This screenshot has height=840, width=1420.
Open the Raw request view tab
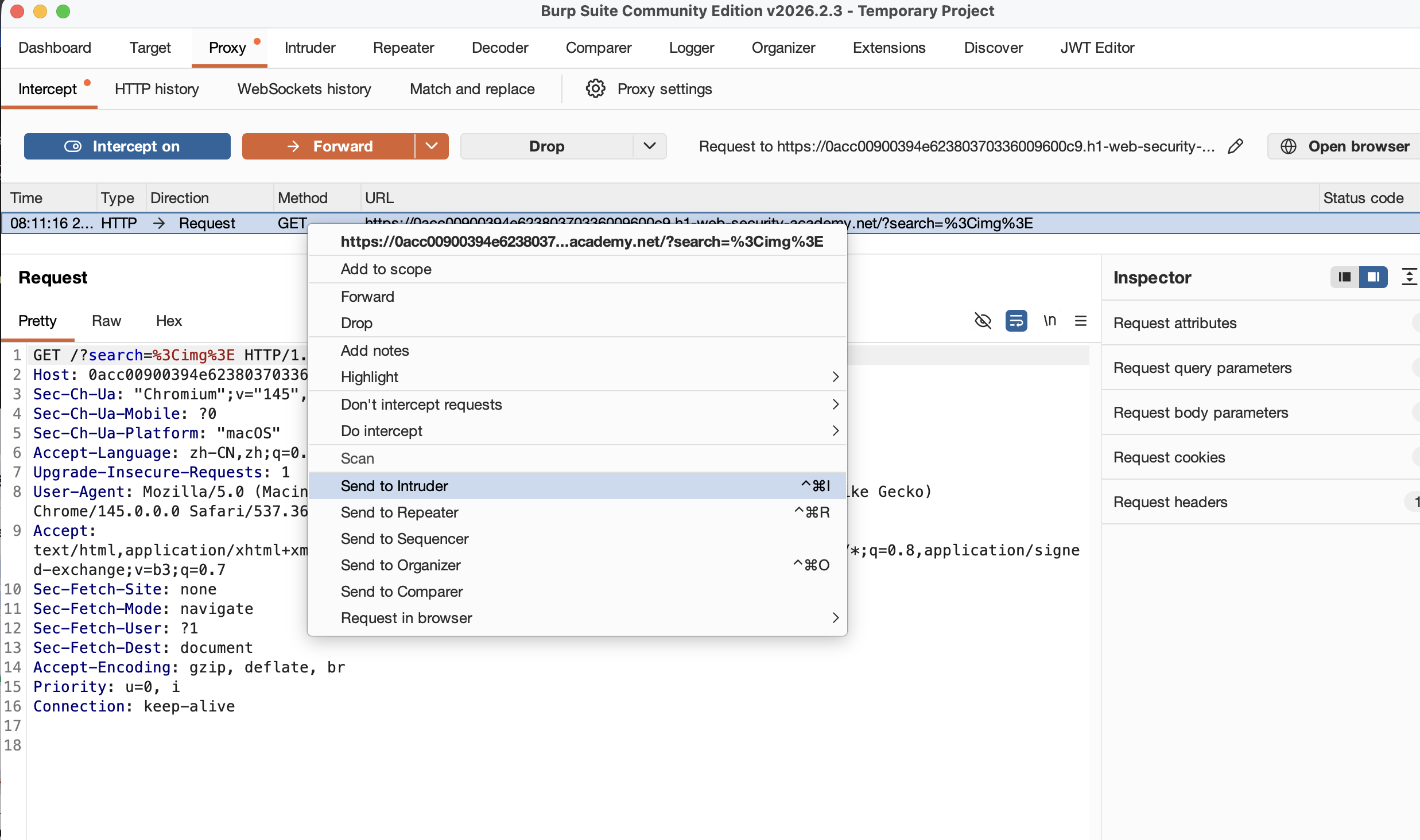(106, 321)
